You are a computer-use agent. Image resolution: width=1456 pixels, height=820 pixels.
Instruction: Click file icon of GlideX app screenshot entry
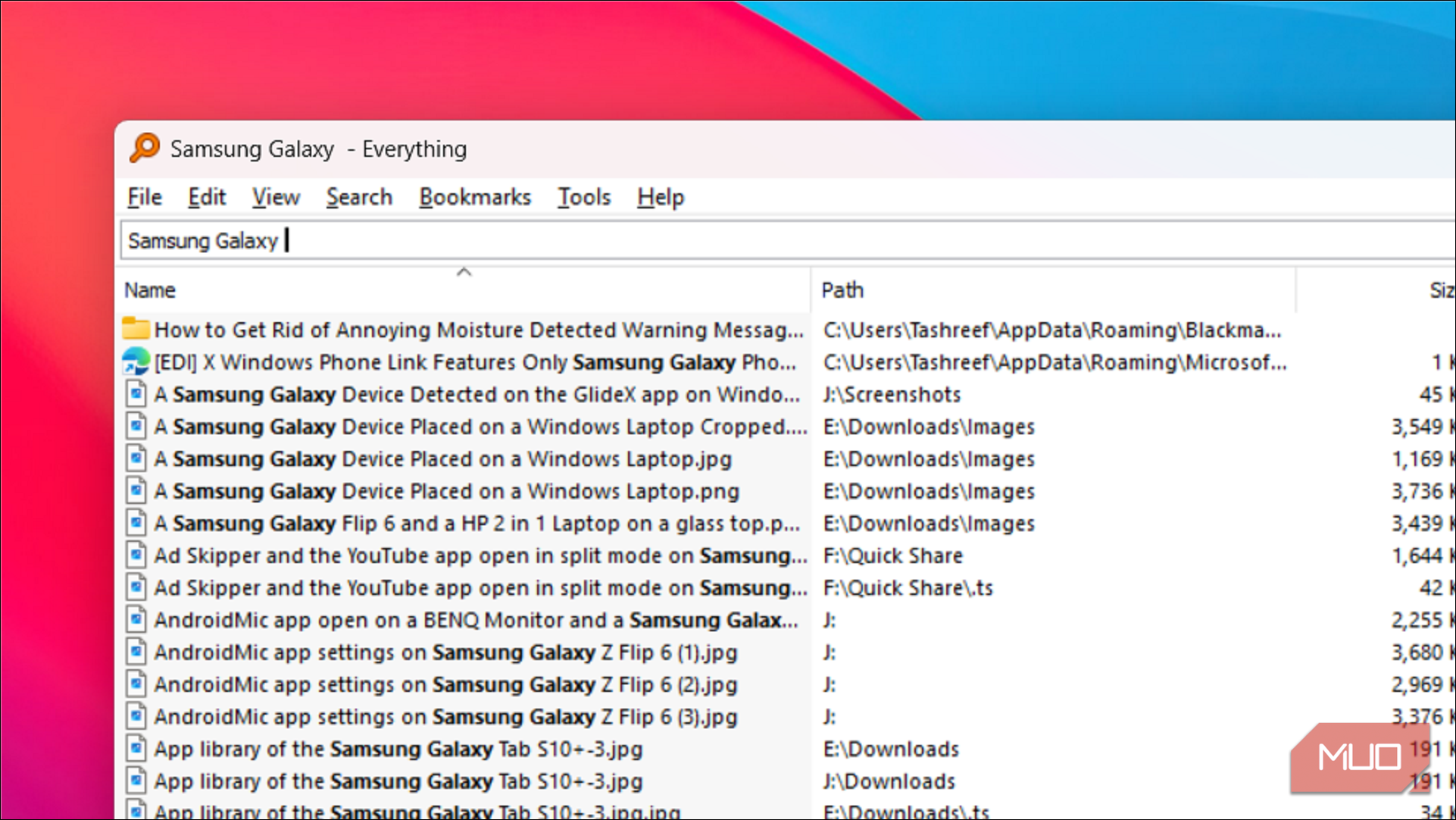click(136, 394)
